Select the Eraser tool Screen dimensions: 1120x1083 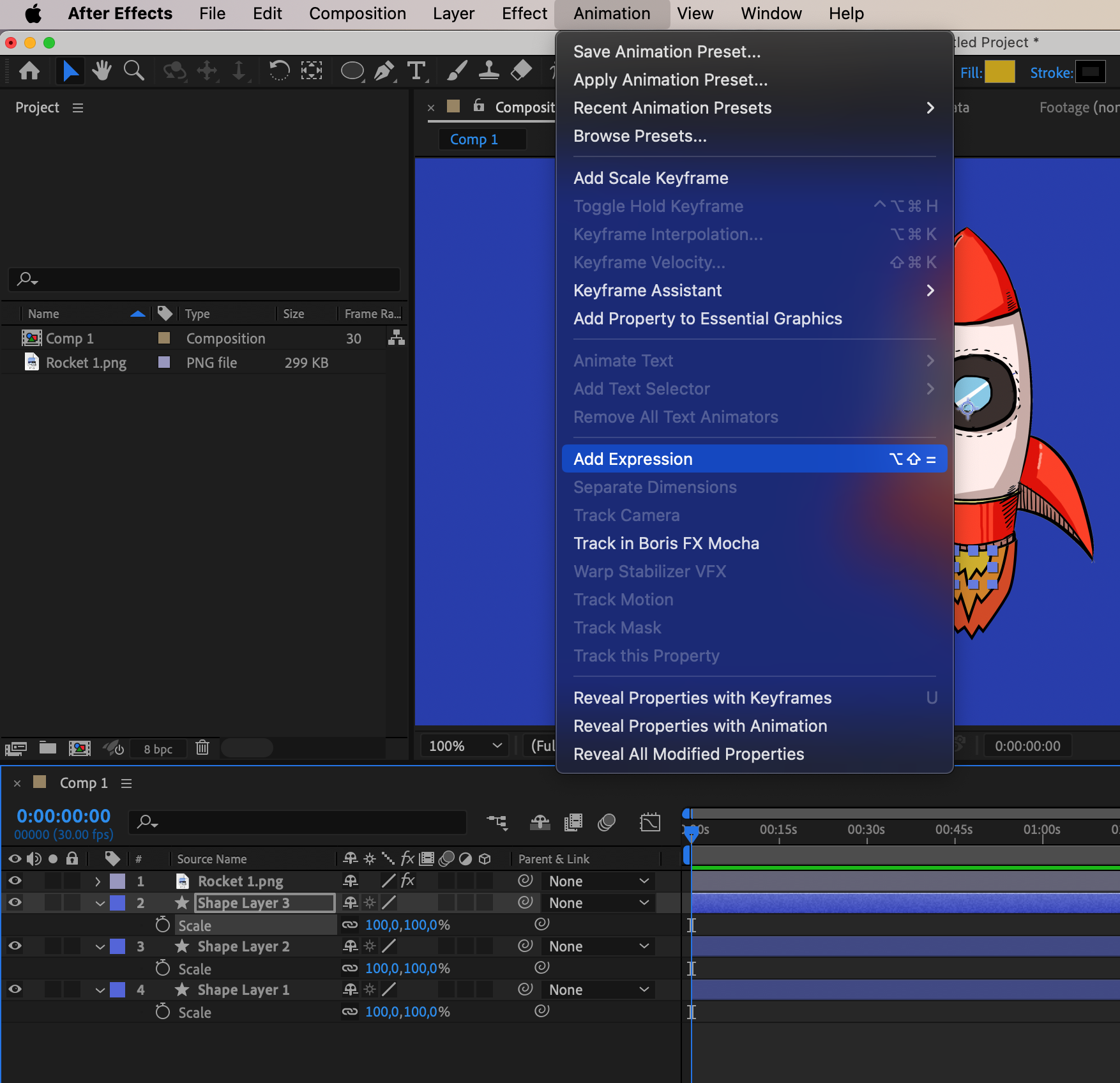coord(521,71)
